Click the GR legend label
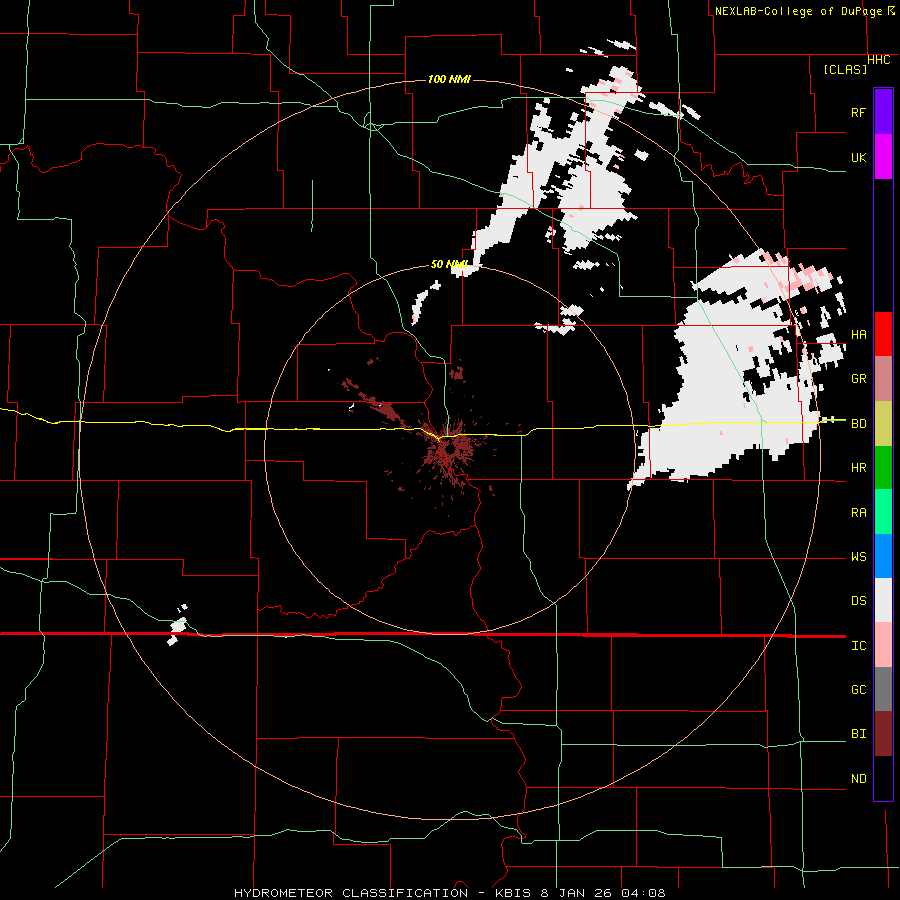 click(x=858, y=379)
